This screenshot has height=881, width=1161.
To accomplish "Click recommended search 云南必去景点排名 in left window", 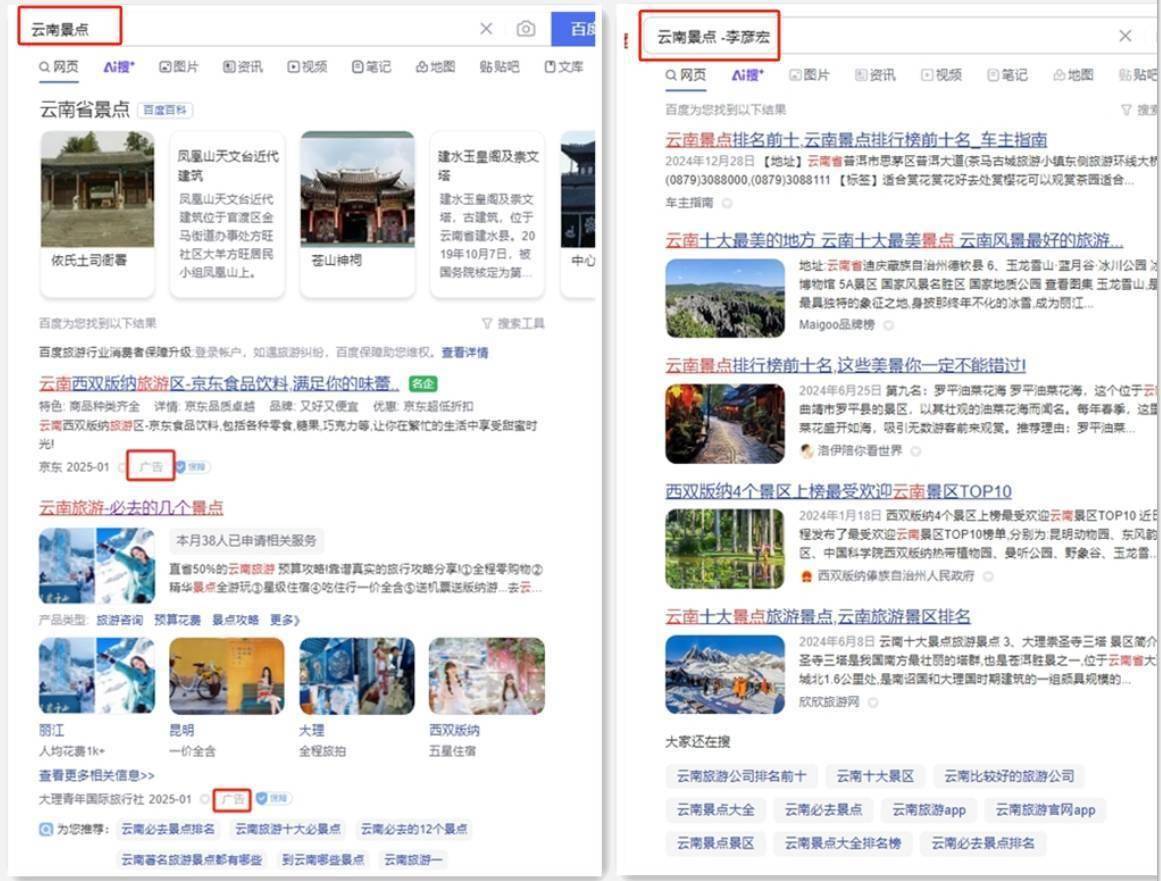I will (168, 829).
